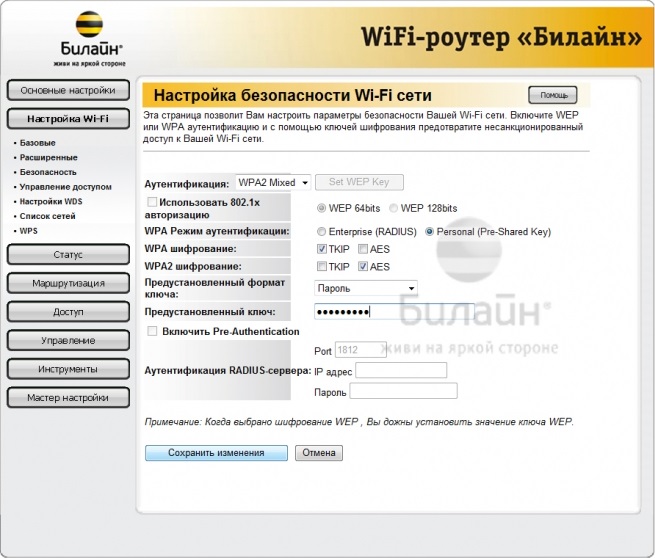Expand the Аутентификация WPA2 Mixed dropdown

(273, 183)
